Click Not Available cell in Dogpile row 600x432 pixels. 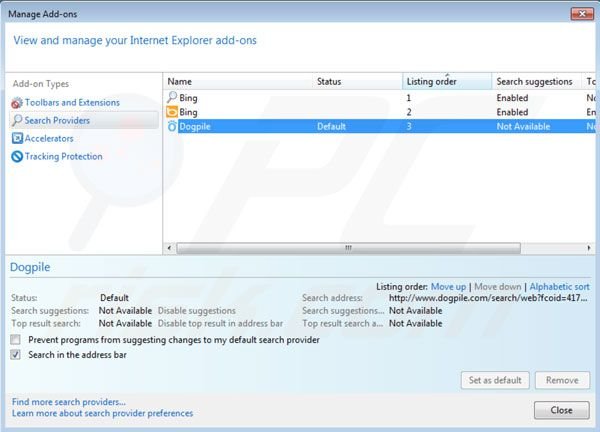pyautogui.click(x=523, y=127)
